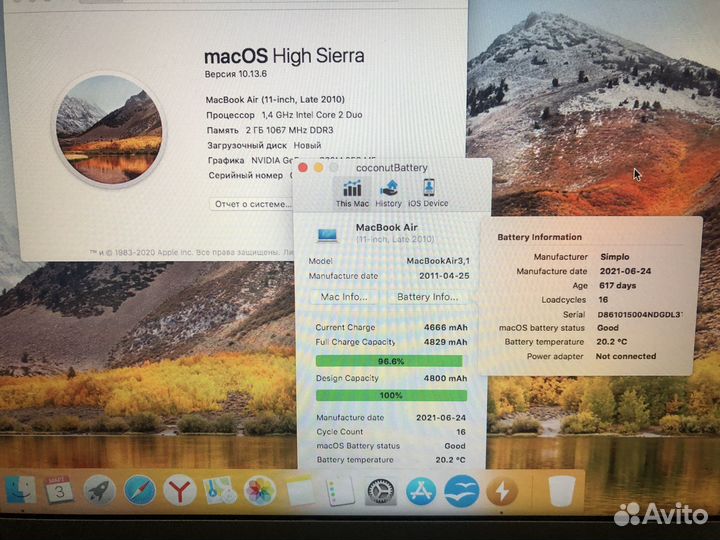Screen dimensions: 720x540
Task: Click the coconutBattery window title
Action: coord(392,168)
